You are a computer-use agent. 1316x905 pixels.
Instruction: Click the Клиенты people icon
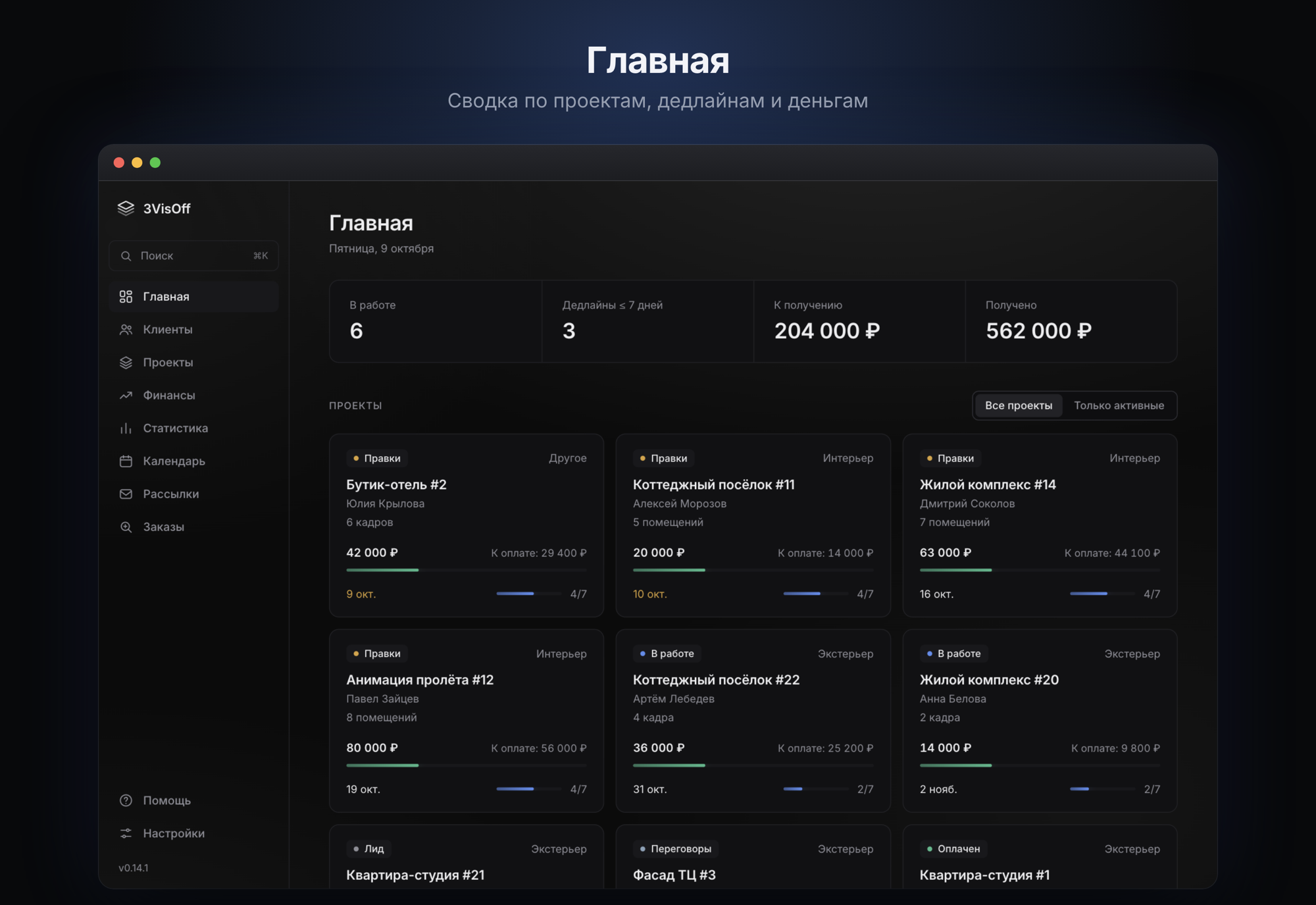(x=126, y=329)
